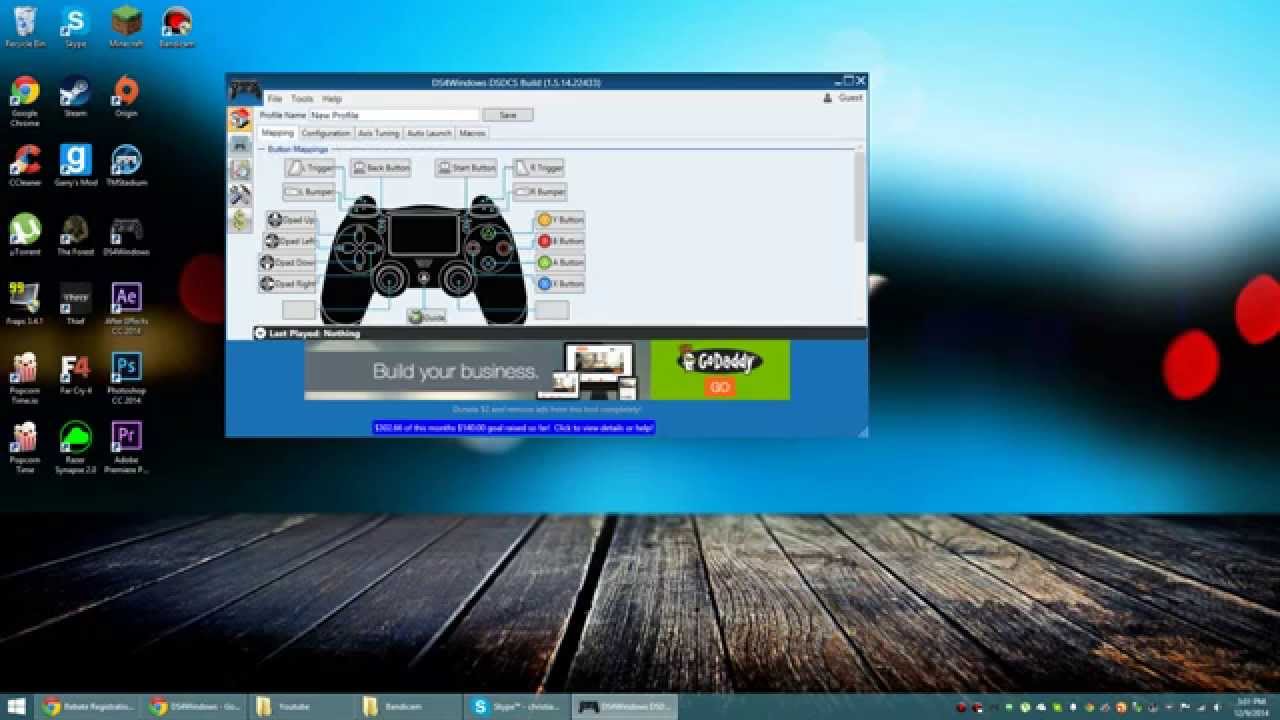Click the R Trigger mapping button
Viewport: 1280px width, 720px height.
(539, 168)
